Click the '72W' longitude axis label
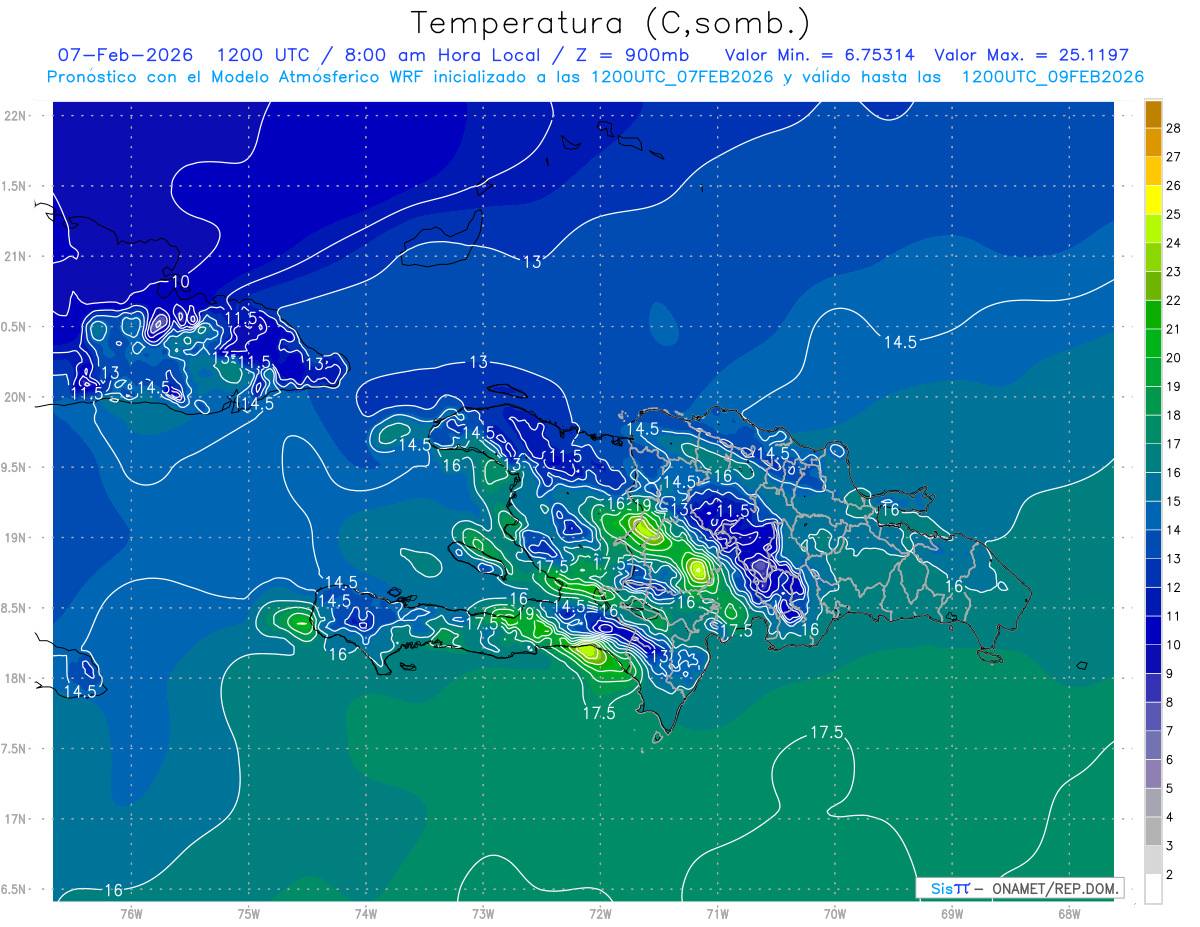Viewport: 1200px width, 927px height. click(600, 914)
